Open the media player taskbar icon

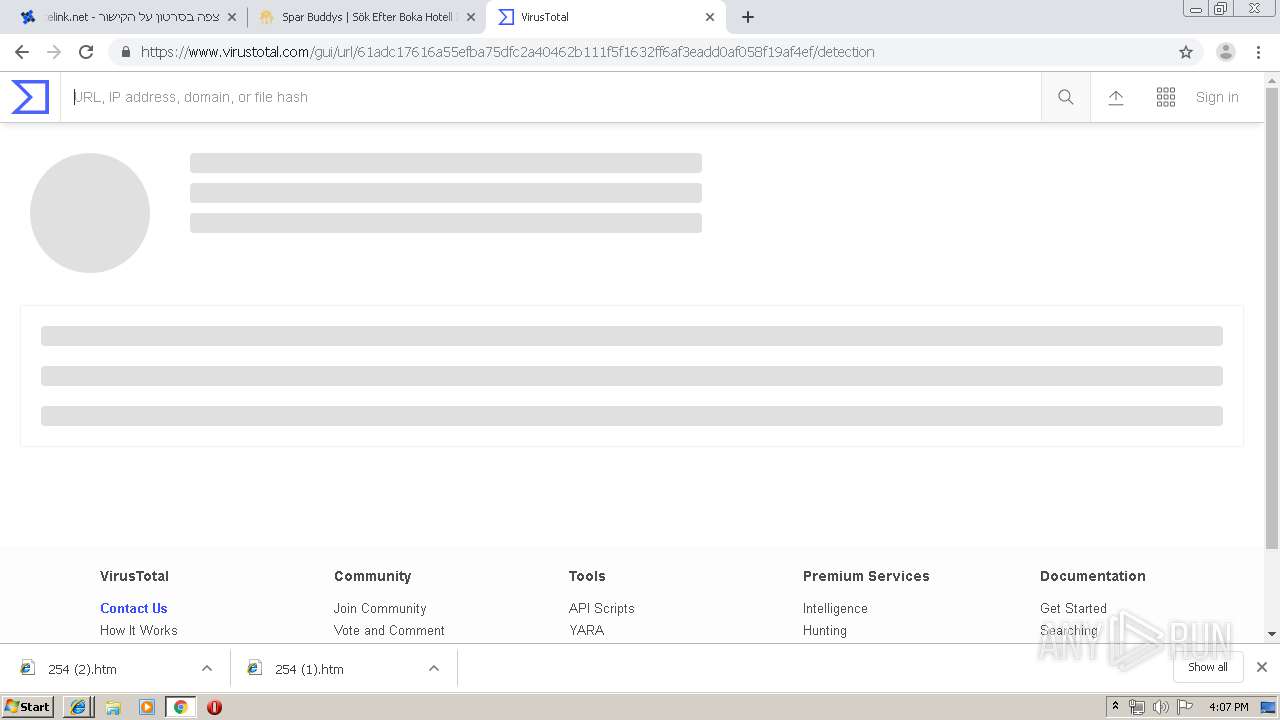[147, 707]
